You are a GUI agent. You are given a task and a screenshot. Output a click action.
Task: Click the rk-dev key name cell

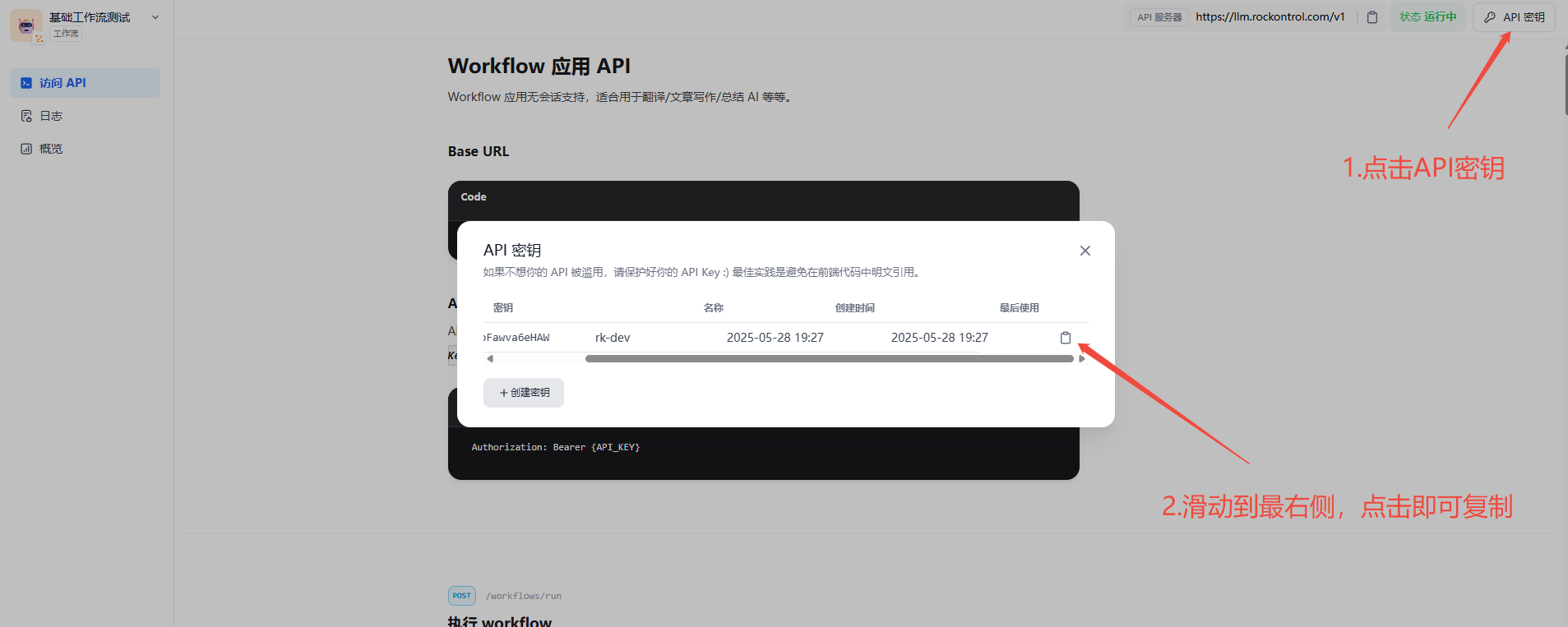[x=613, y=338]
